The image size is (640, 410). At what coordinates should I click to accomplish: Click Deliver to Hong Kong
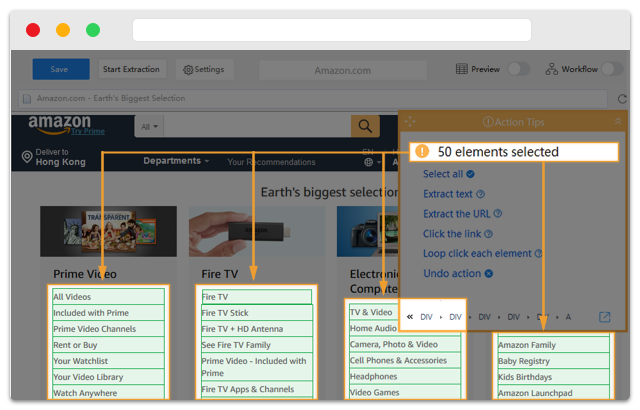point(60,157)
